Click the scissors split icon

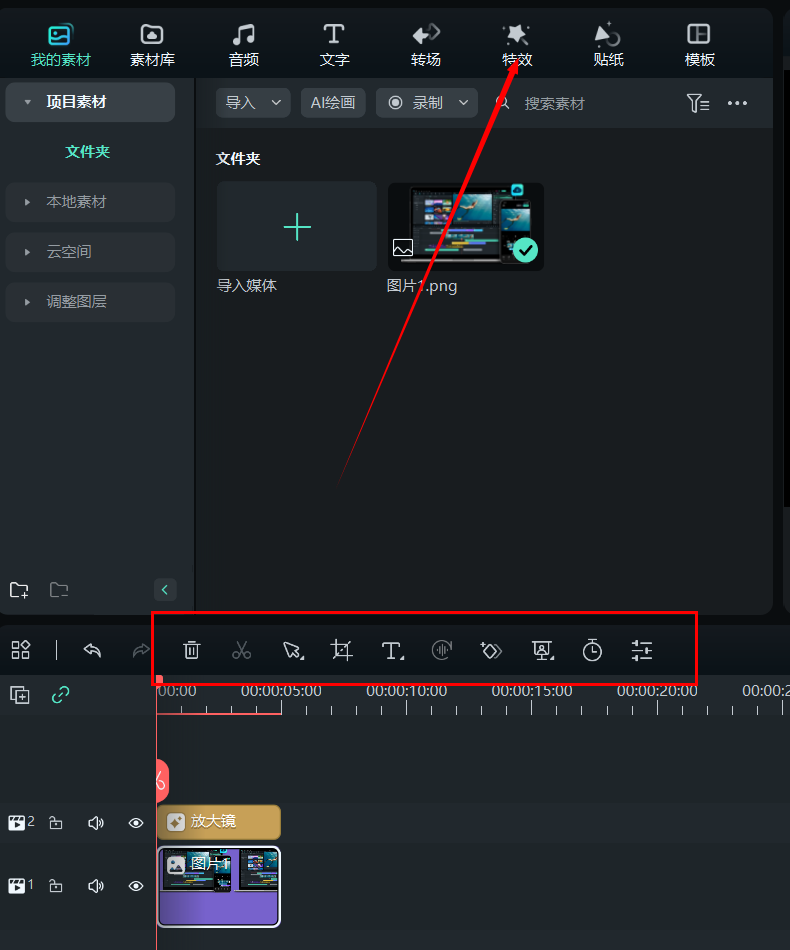(242, 651)
